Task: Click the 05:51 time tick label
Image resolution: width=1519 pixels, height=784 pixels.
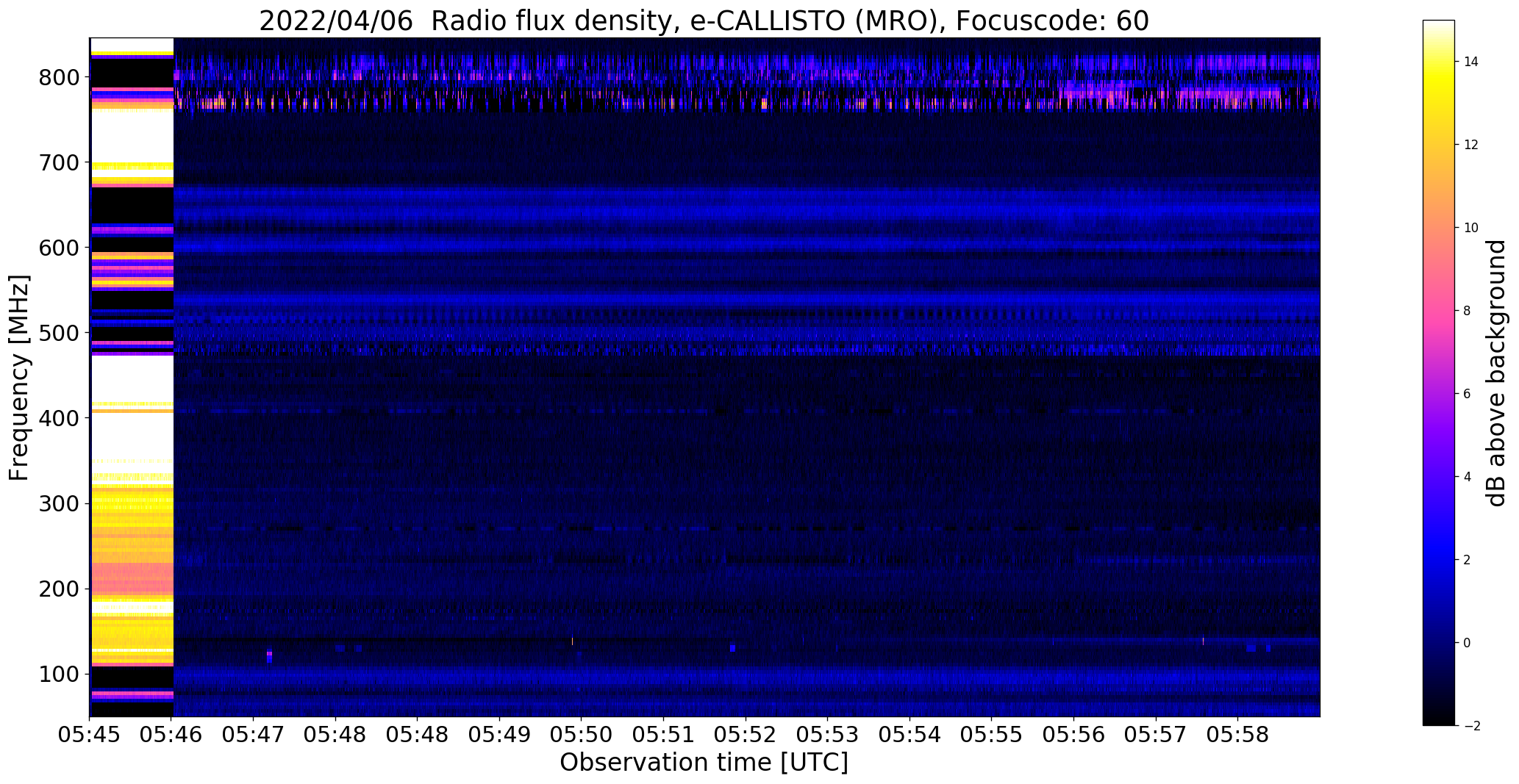Action: coord(664,736)
